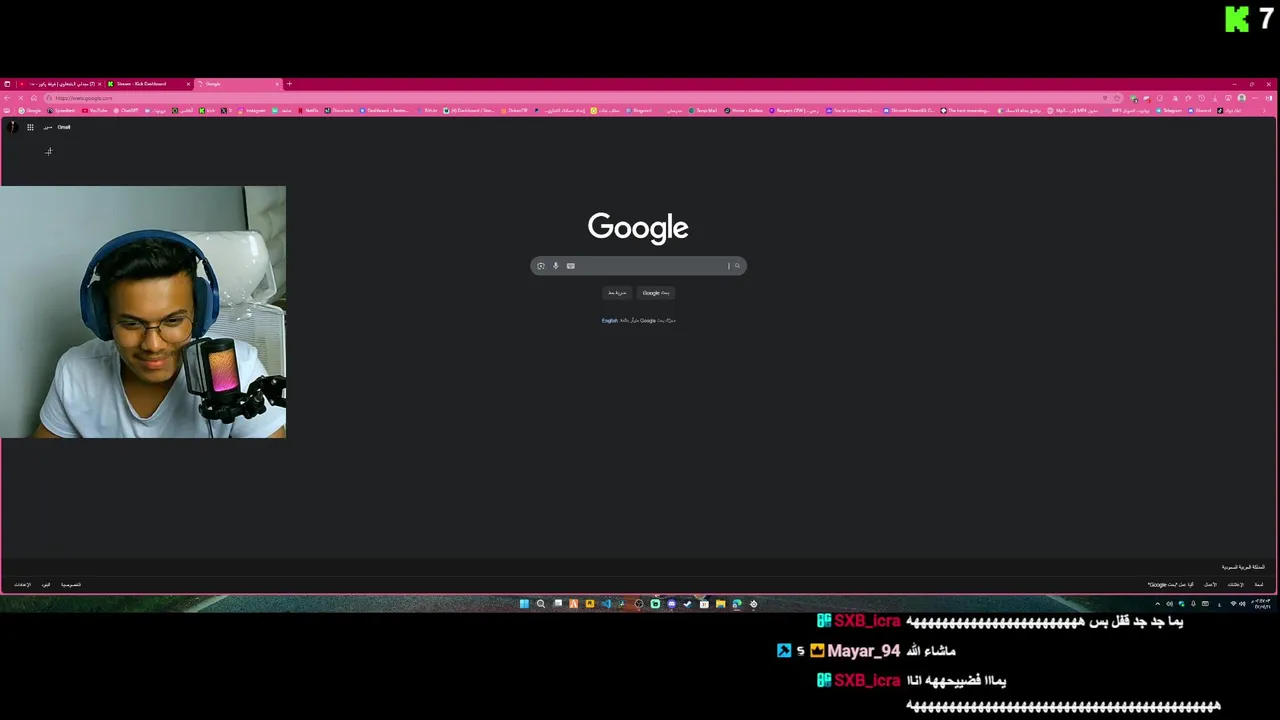Open the Speedtest bookmark
The width and height of the screenshot is (1280, 720).
(x=61, y=110)
